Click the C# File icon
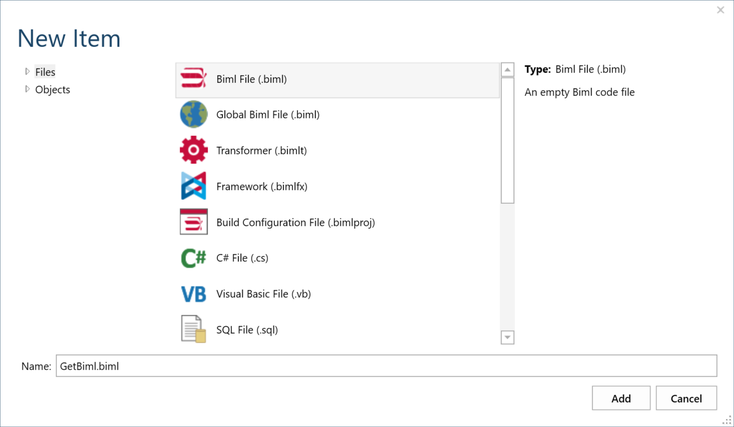The width and height of the screenshot is (734, 427). (193, 258)
